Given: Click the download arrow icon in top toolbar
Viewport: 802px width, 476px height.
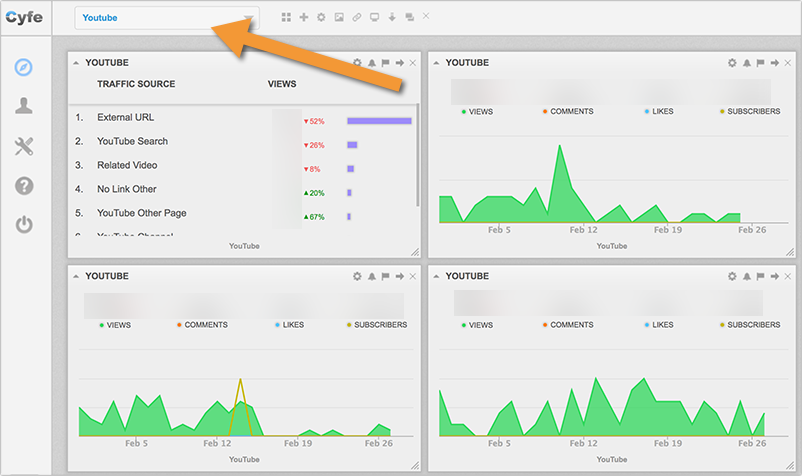Looking at the screenshot, I should [391, 18].
